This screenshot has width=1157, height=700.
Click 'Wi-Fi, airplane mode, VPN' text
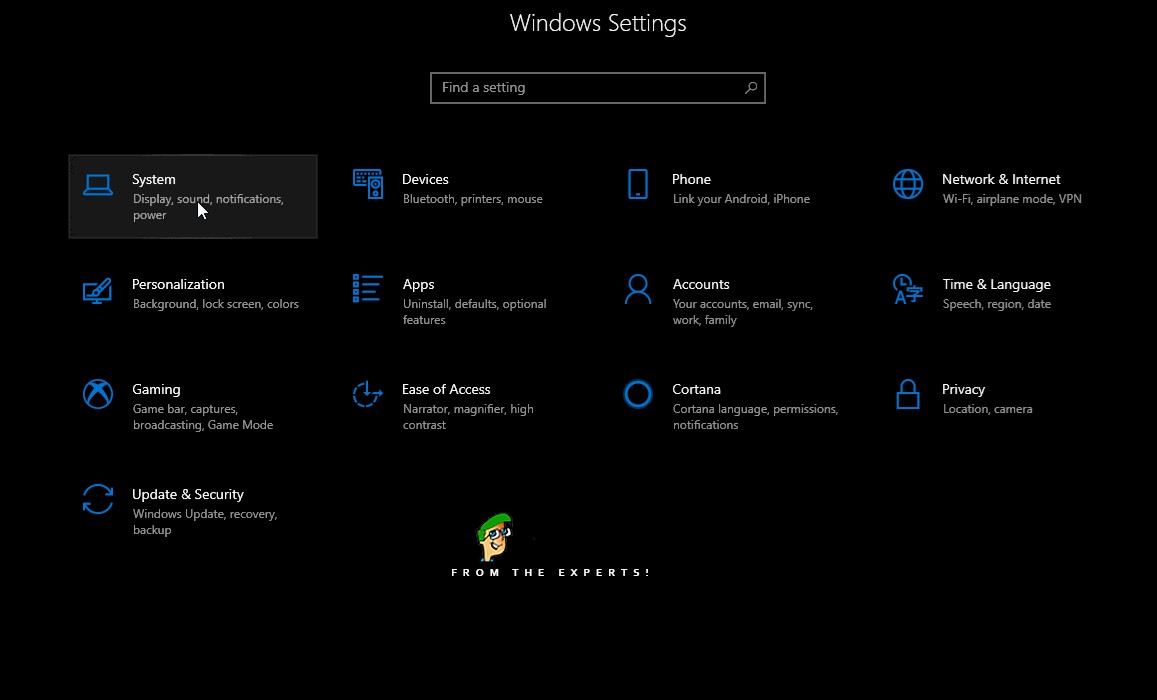click(x=1012, y=199)
